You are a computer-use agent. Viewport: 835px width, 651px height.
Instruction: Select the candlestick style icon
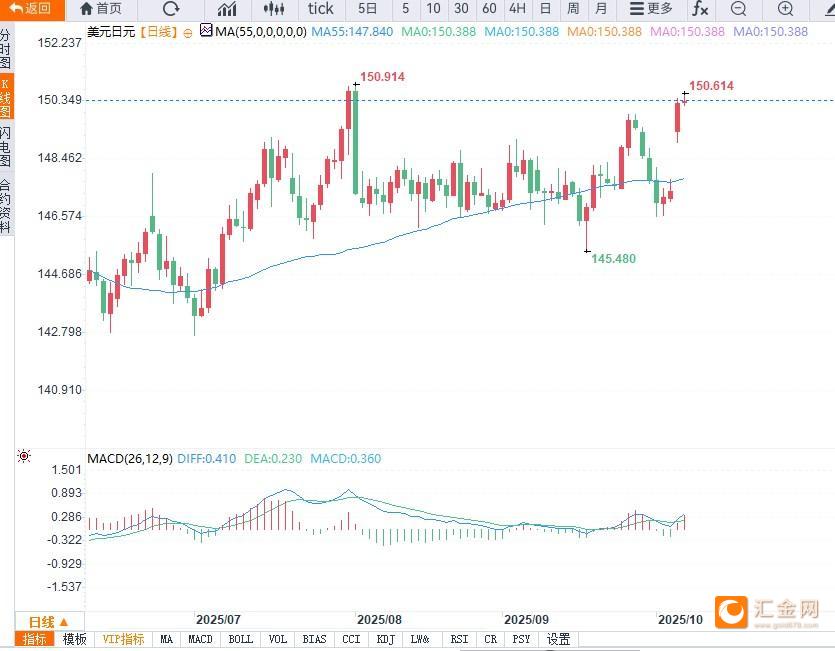[273, 9]
